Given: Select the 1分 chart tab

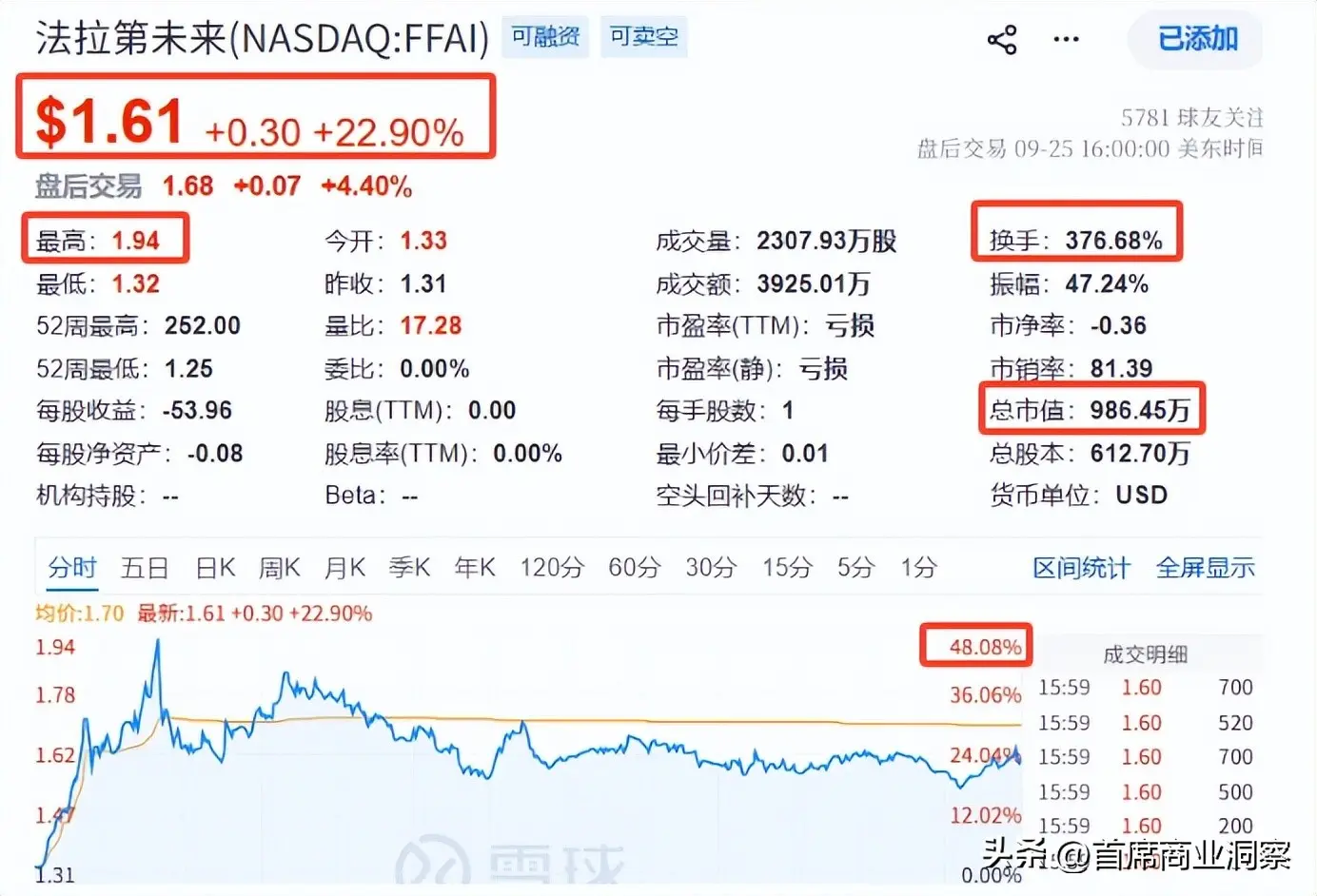Looking at the screenshot, I should (919, 568).
